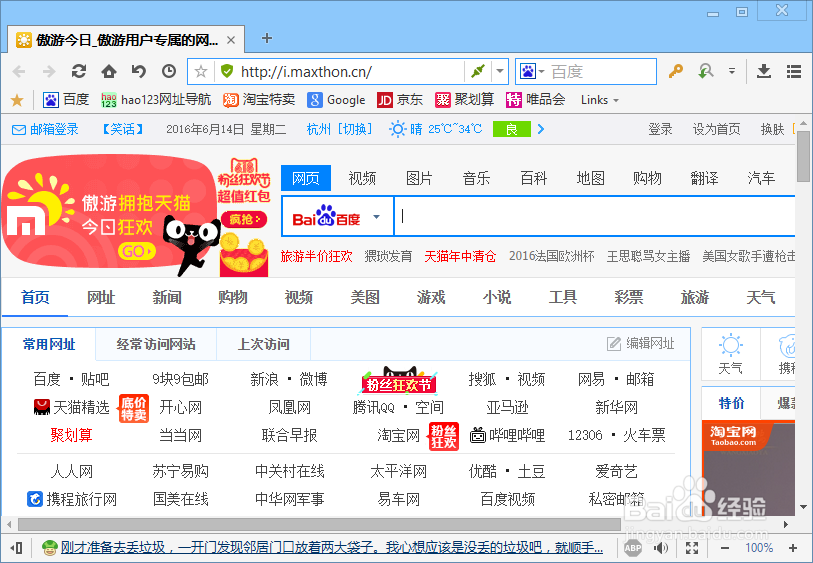This screenshot has height=563, width=813.
Task: Click the green mushroom news ticker icon
Action: 49,548
